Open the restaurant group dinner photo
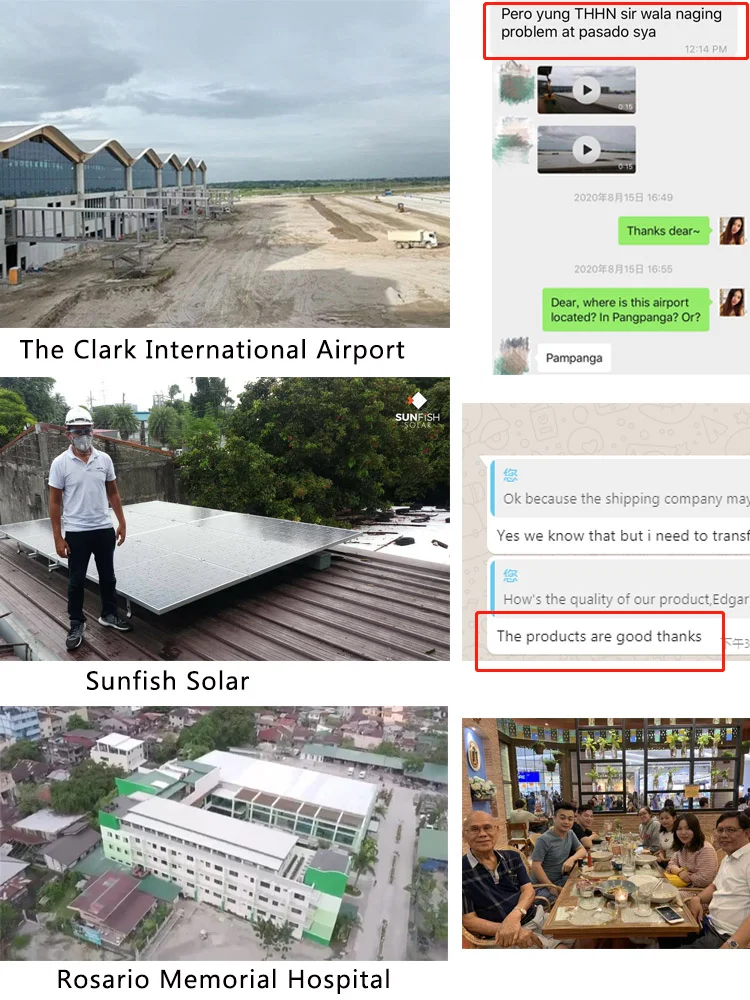This screenshot has height=1000, width=750. click(606, 833)
